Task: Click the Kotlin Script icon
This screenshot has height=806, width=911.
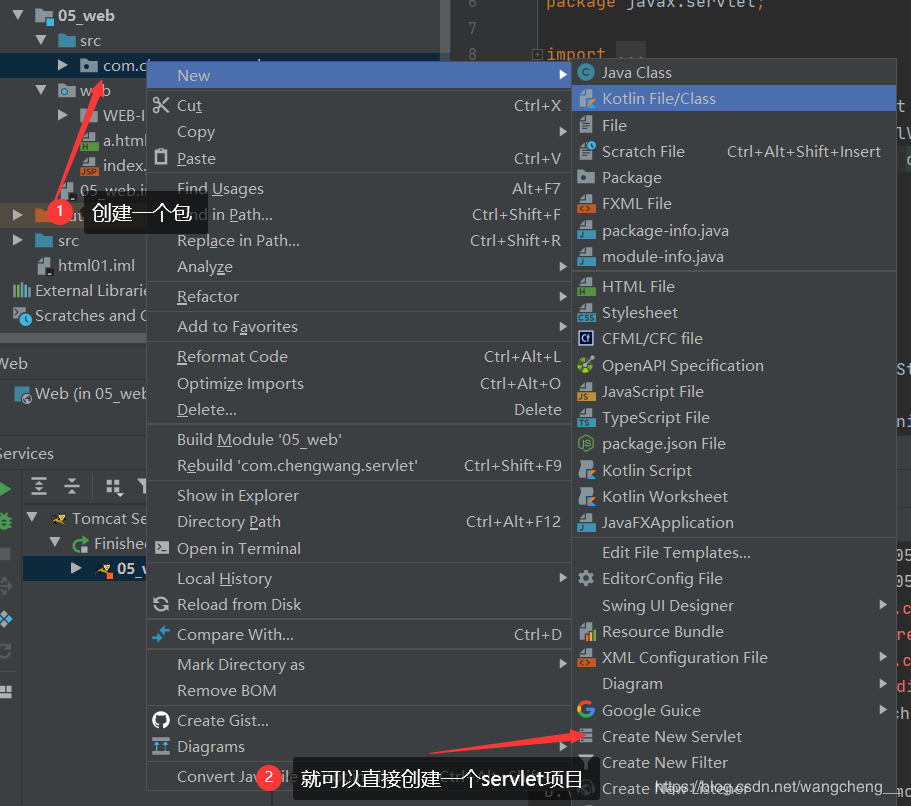Action: [587, 470]
